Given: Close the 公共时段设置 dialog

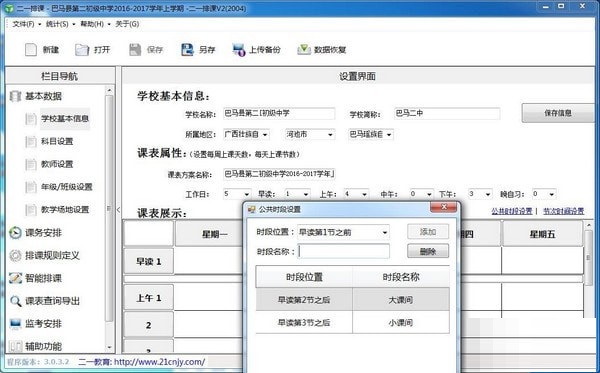Looking at the screenshot, I should [444, 207].
